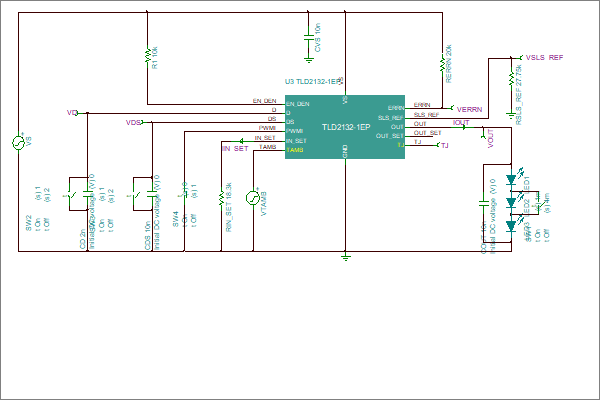Screen dimensions: 600x400
Task: Click the GND pin label inside the IC
Action: (345, 152)
